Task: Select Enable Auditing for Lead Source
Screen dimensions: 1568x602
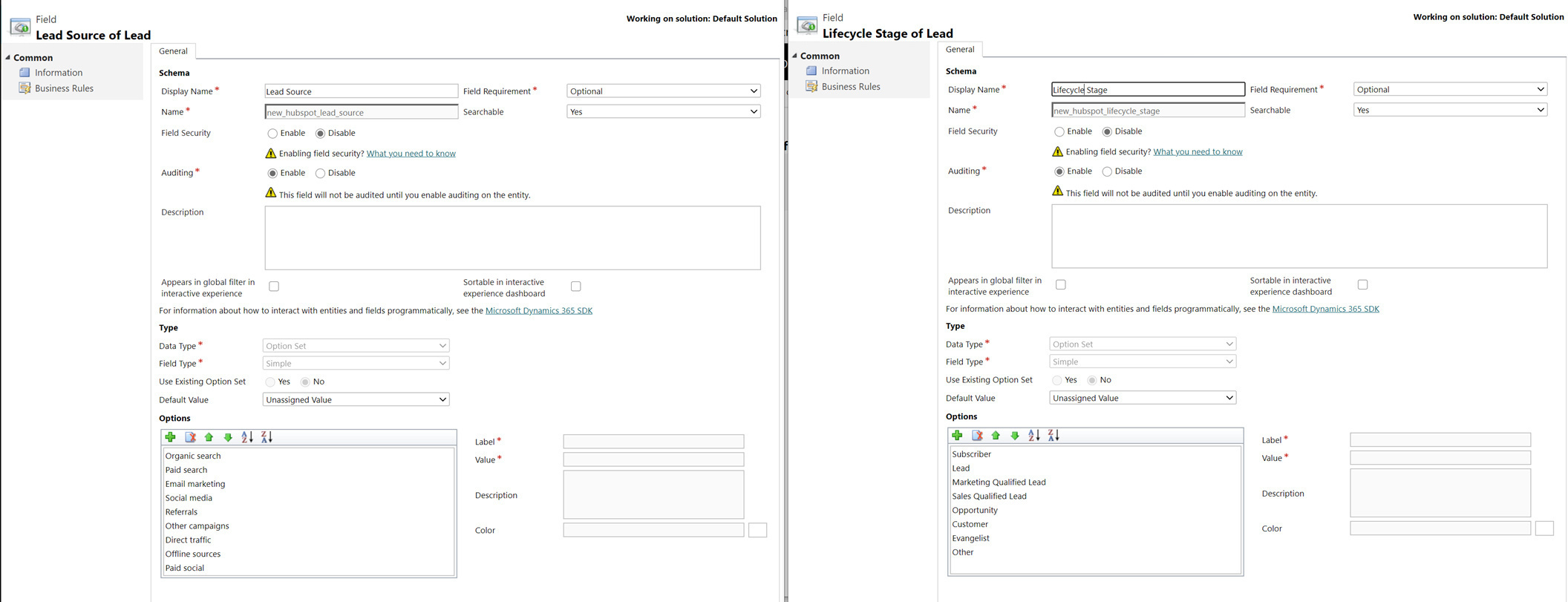Action: [272, 174]
